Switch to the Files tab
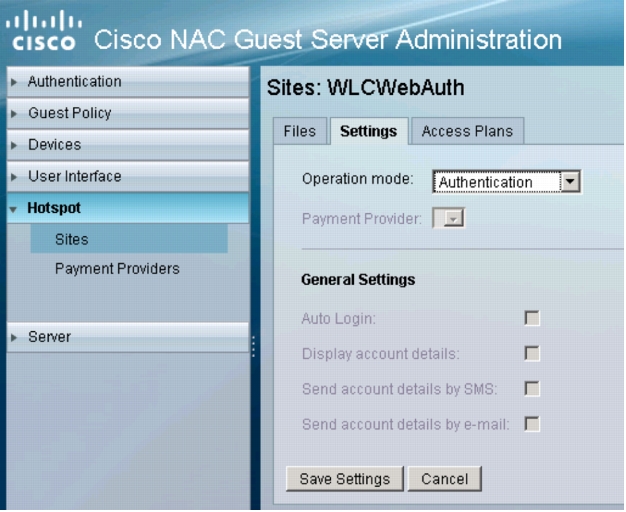The height and width of the screenshot is (512, 626). point(300,131)
